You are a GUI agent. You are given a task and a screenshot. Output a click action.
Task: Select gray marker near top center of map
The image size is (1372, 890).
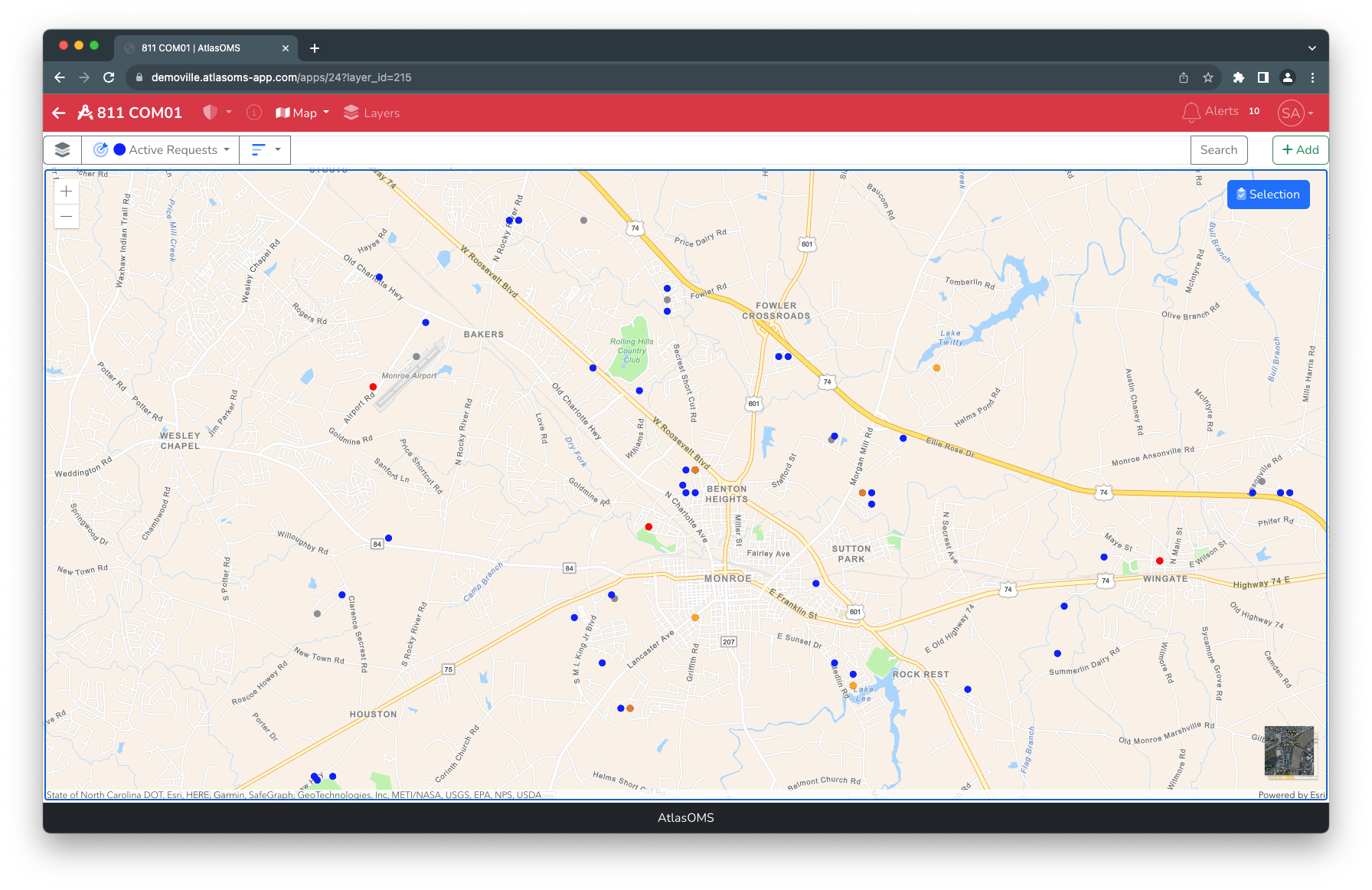point(583,221)
